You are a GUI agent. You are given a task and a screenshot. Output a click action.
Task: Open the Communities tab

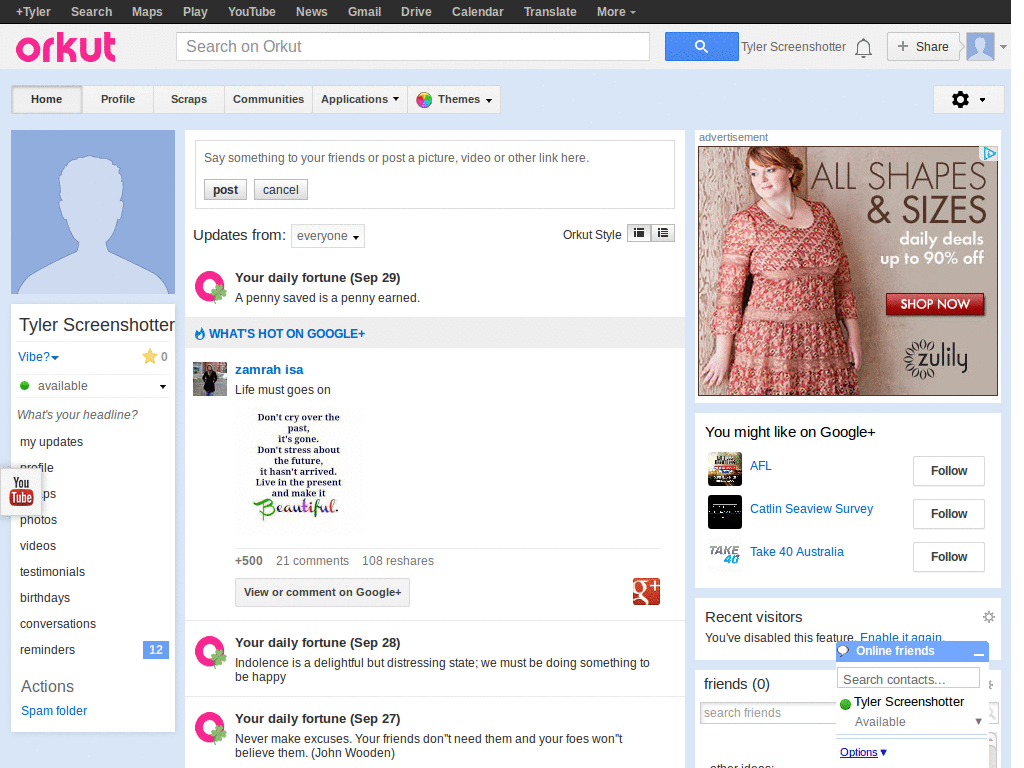point(268,99)
